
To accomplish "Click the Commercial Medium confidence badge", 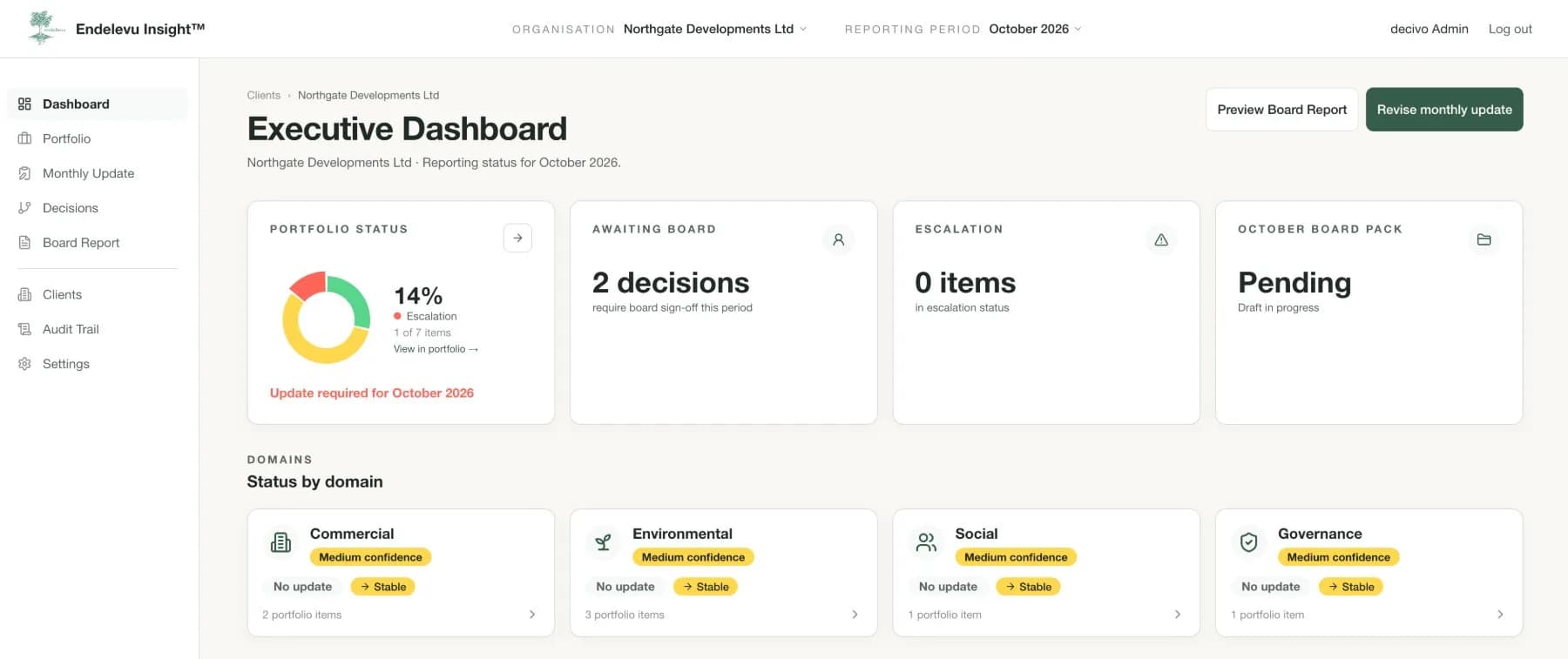I will click(370, 557).
